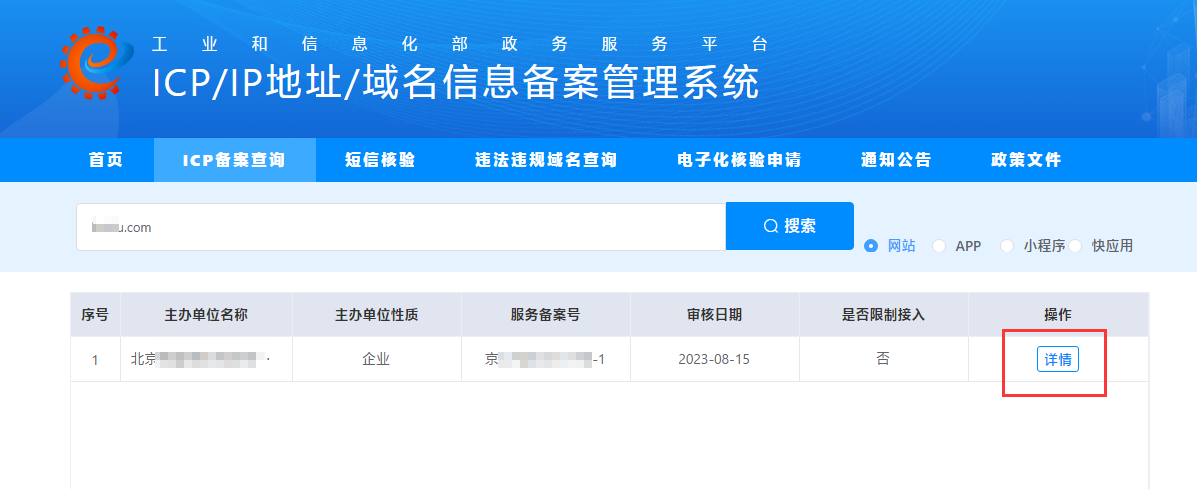Viewport: 1197px width, 489px height.
Task: Click the 否 restricted-access cell
Action: click(883, 359)
